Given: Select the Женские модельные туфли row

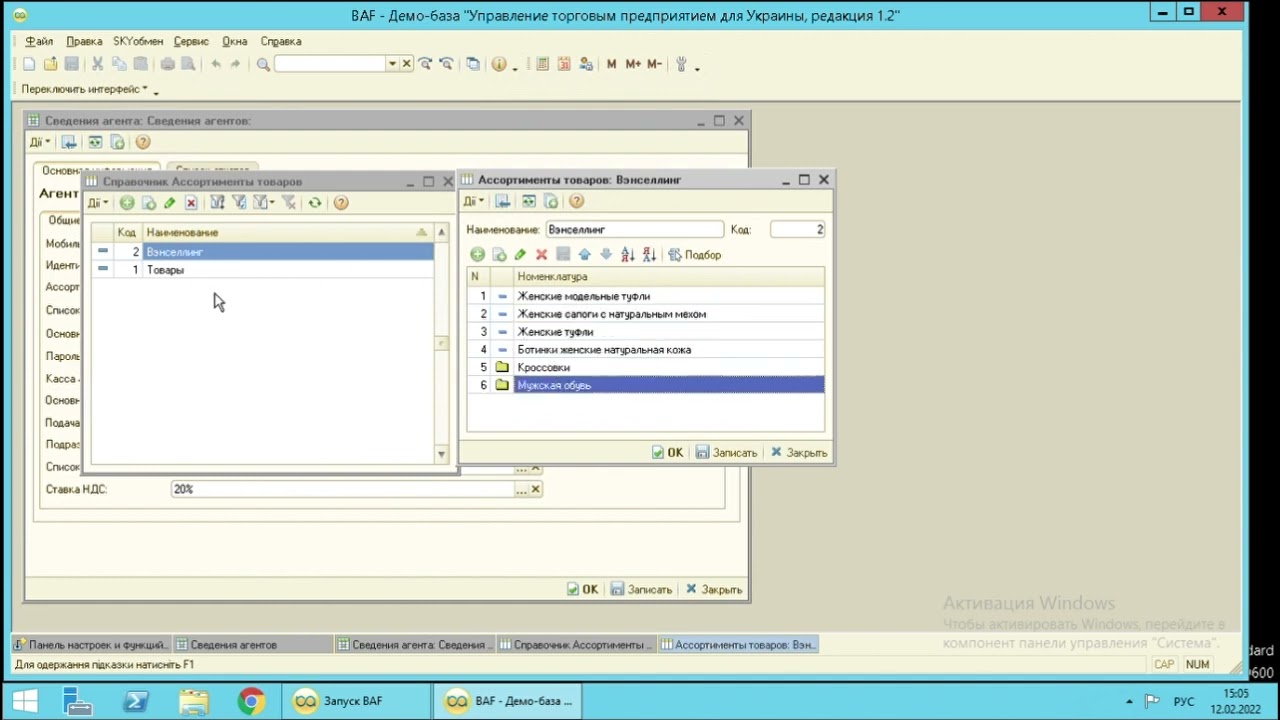Looking at the screenshot, I should 646,296.
